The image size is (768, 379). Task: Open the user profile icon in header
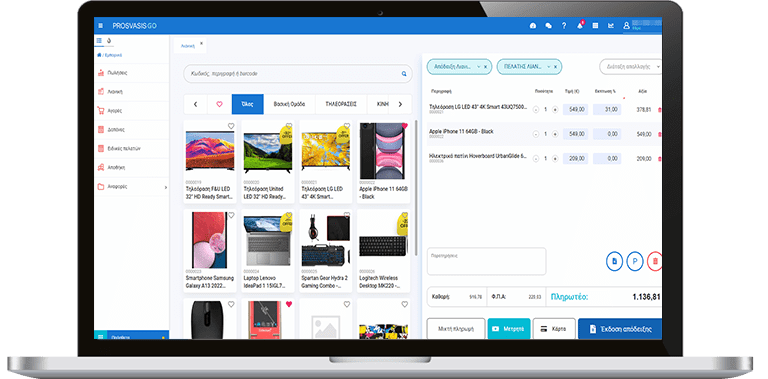[x=626, y=25]
